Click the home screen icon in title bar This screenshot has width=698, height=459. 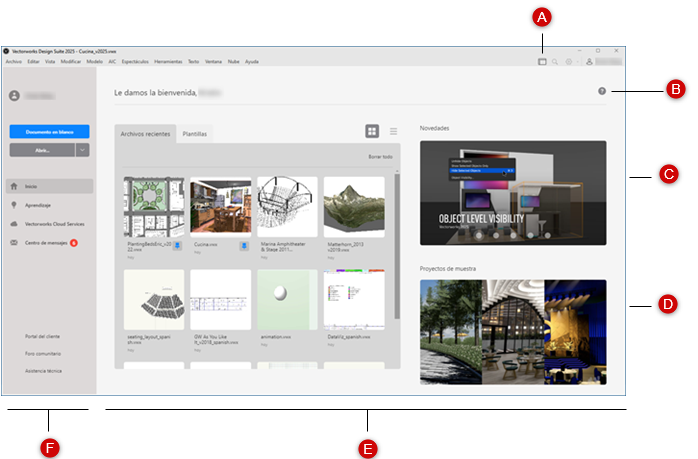click(x=542, y=61)
